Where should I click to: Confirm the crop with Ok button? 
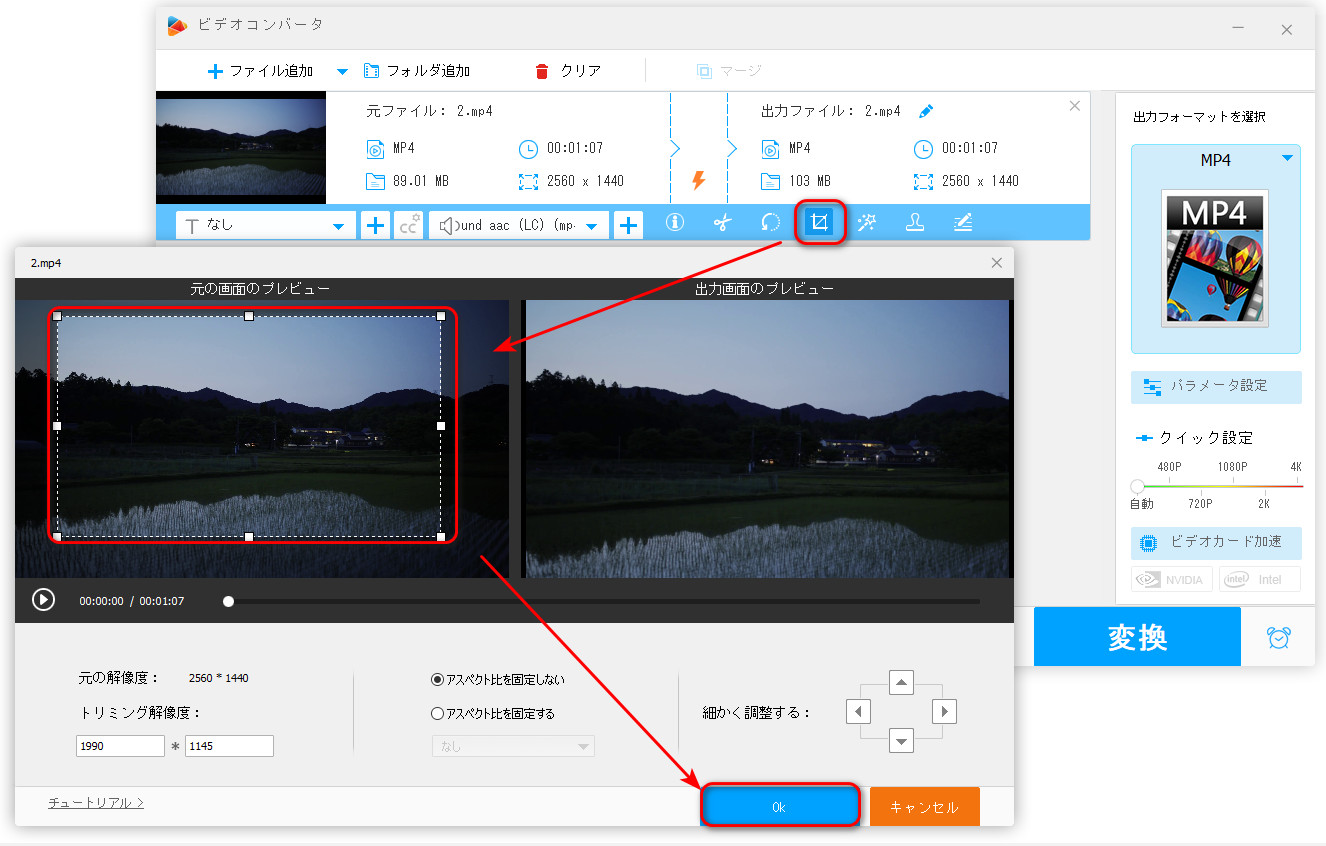tap(780, 806)
